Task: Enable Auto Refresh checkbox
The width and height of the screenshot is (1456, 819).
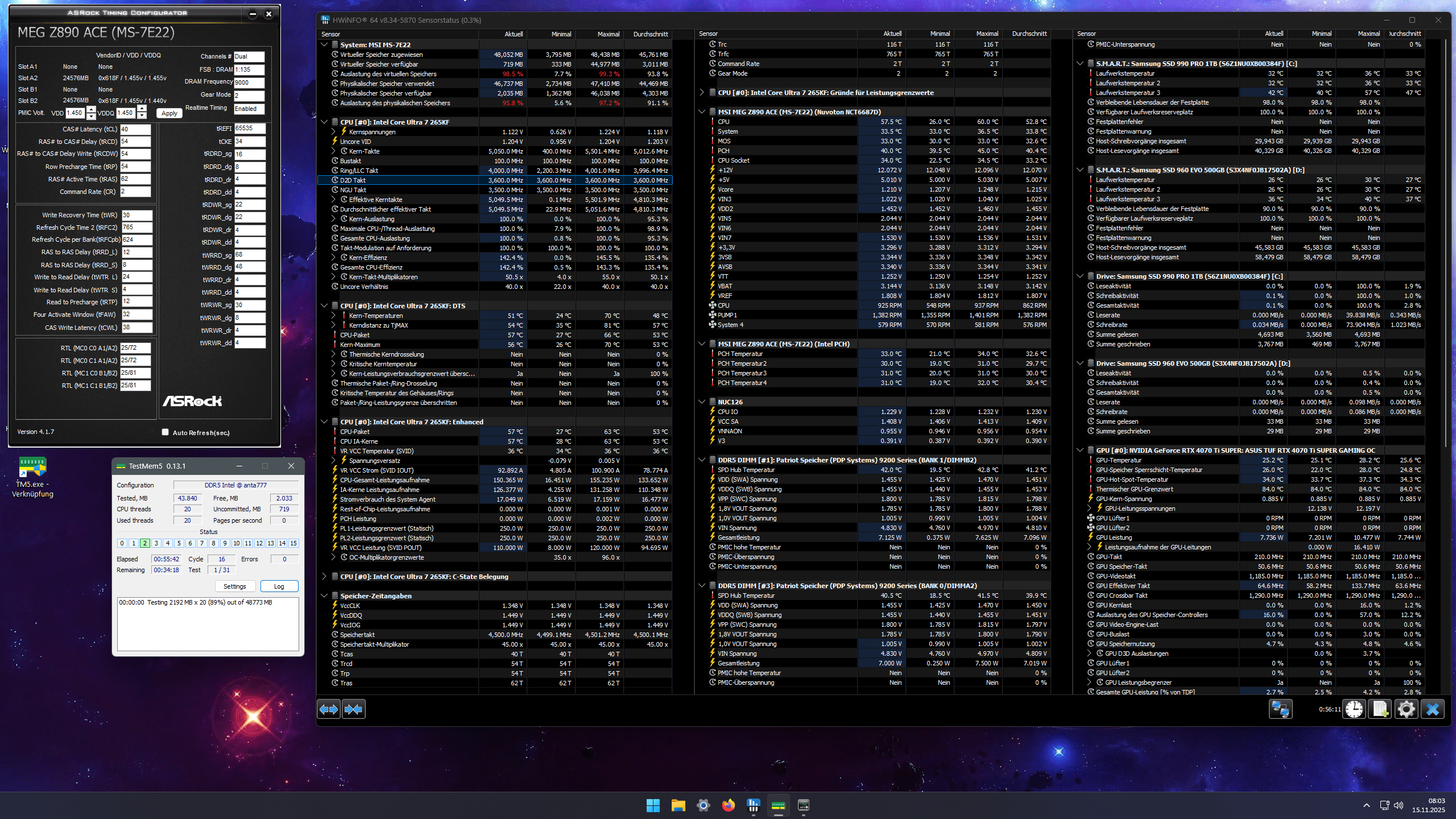Action: pyautogui.click(x=166, y=432)
